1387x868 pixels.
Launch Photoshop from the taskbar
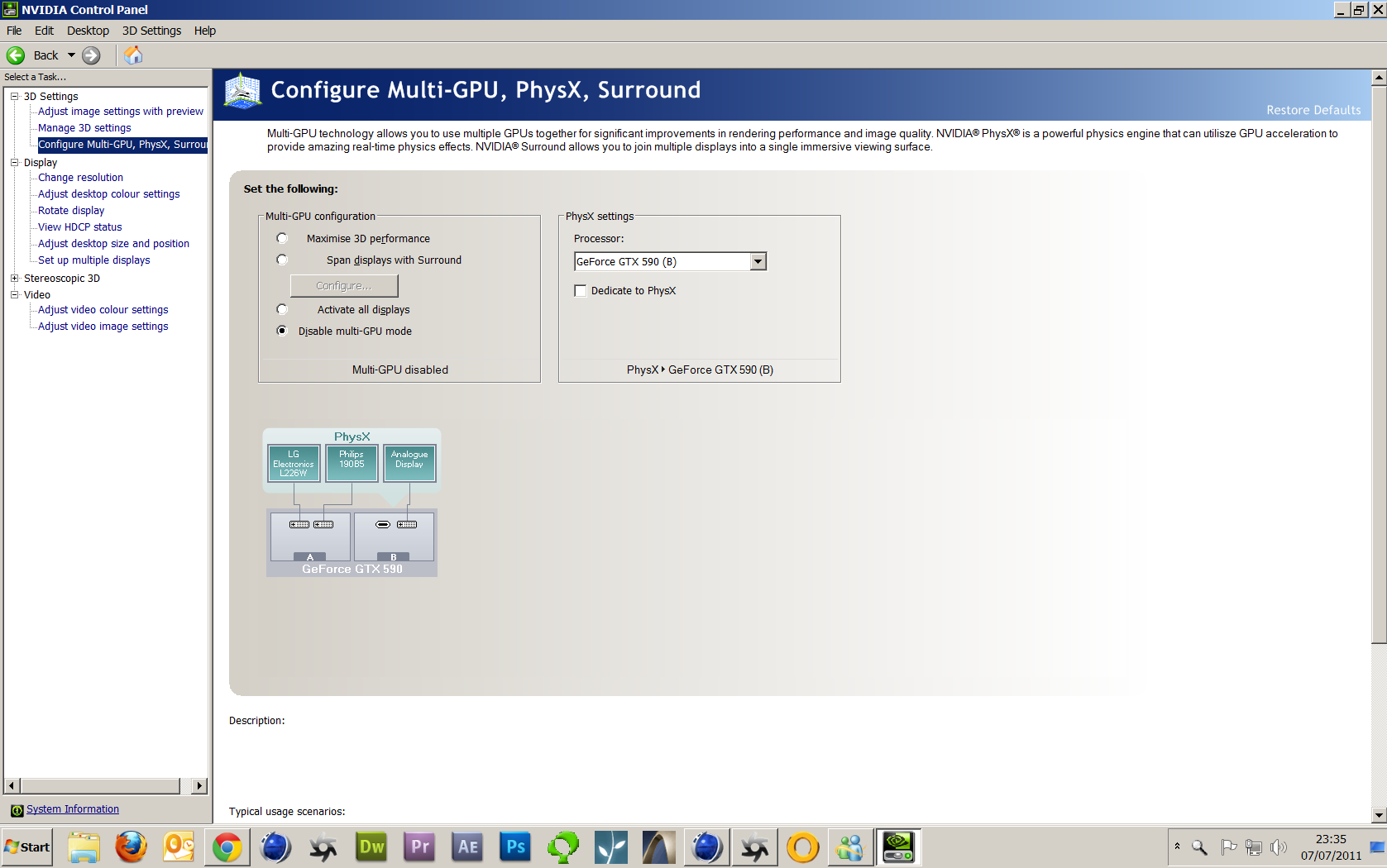coord(515,847)
